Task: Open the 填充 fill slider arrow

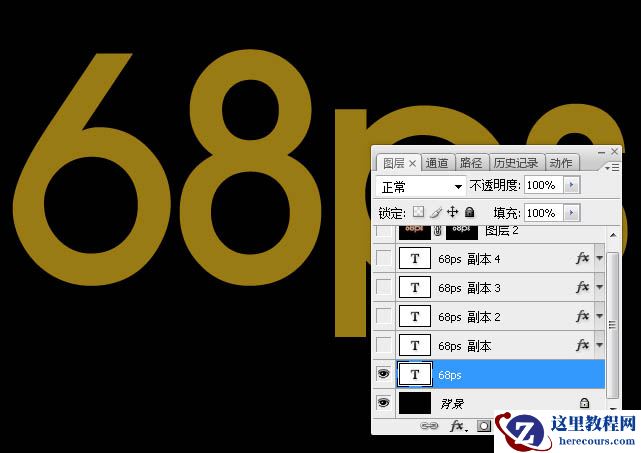Action: [x=572, y=213]
